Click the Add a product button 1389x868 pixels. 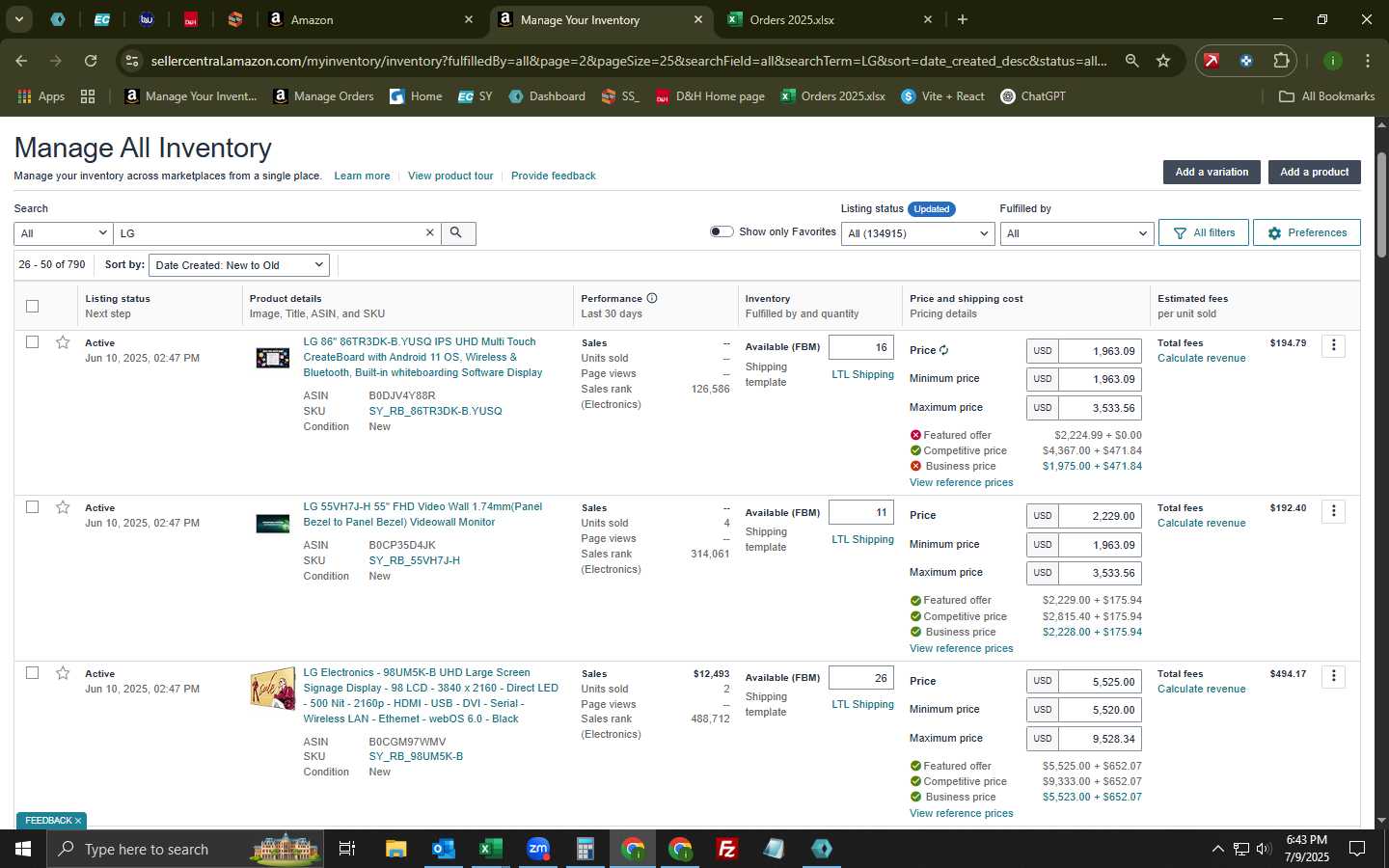[1314, 172]
